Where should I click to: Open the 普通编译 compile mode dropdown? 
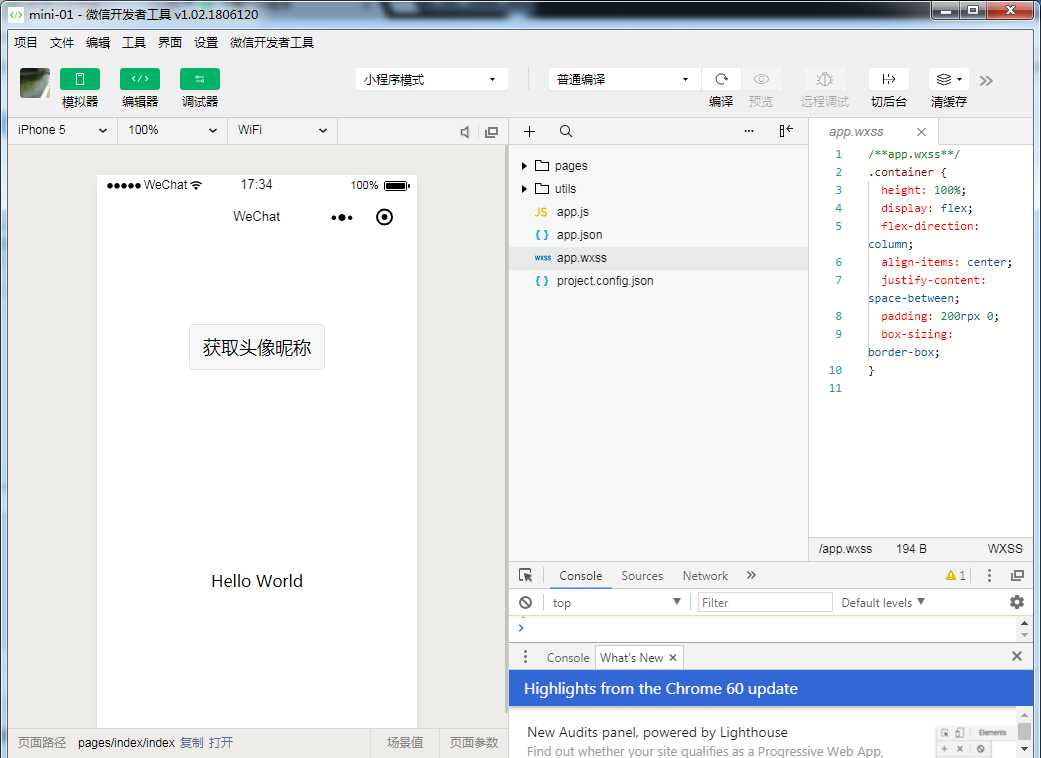(624, 79)
